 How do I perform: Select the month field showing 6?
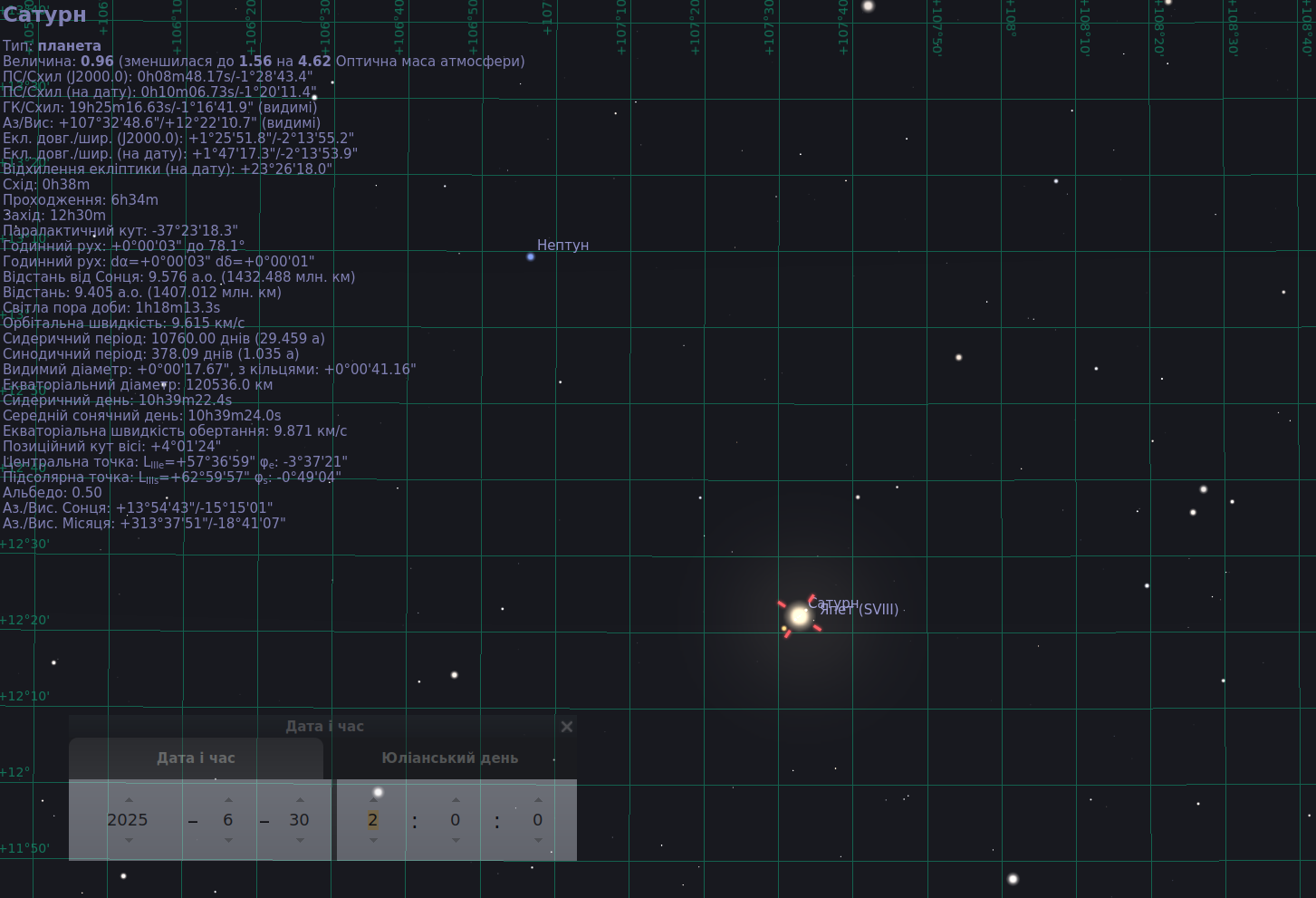pos(228,820)
